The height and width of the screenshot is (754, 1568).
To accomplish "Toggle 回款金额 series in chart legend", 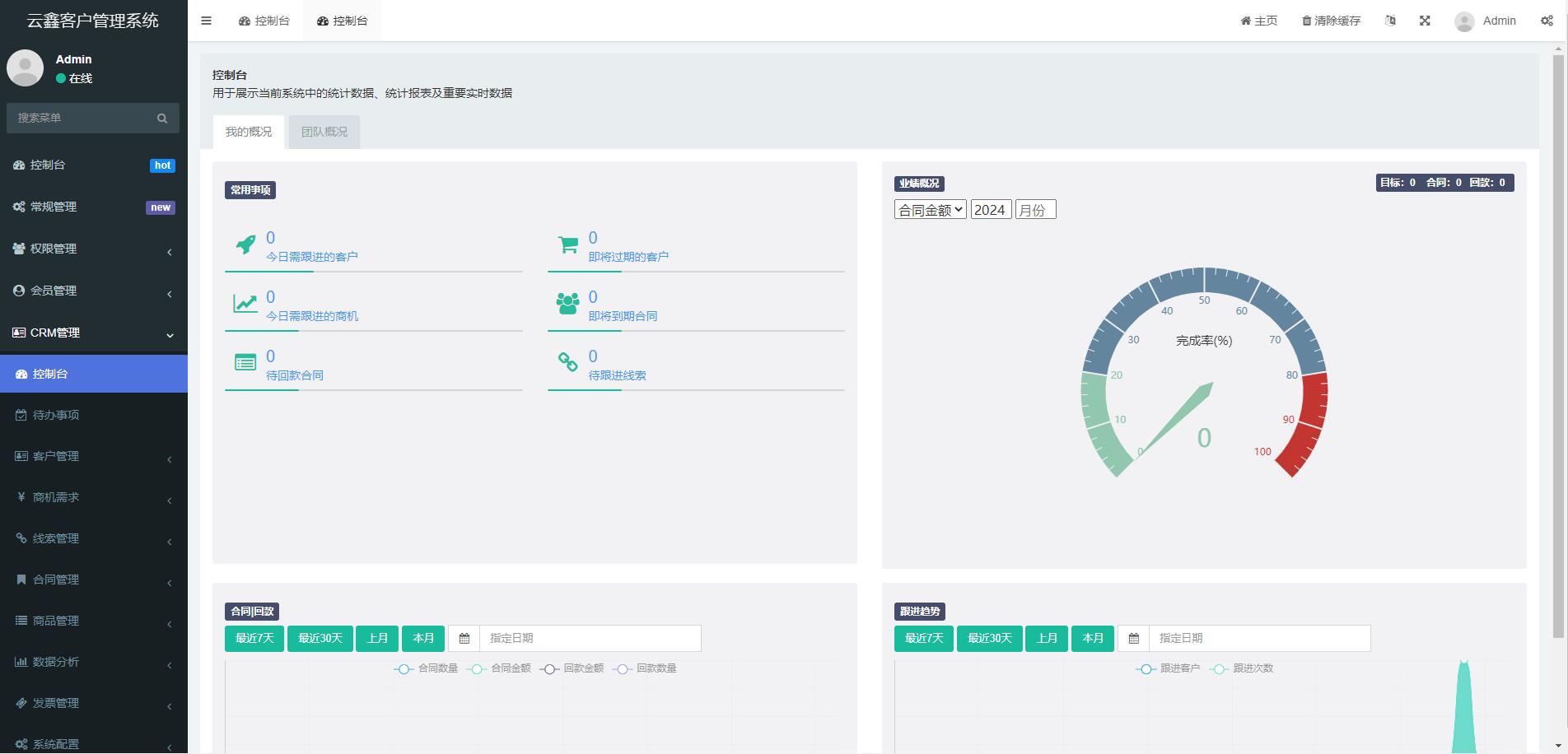I will [x=572, y=668].
